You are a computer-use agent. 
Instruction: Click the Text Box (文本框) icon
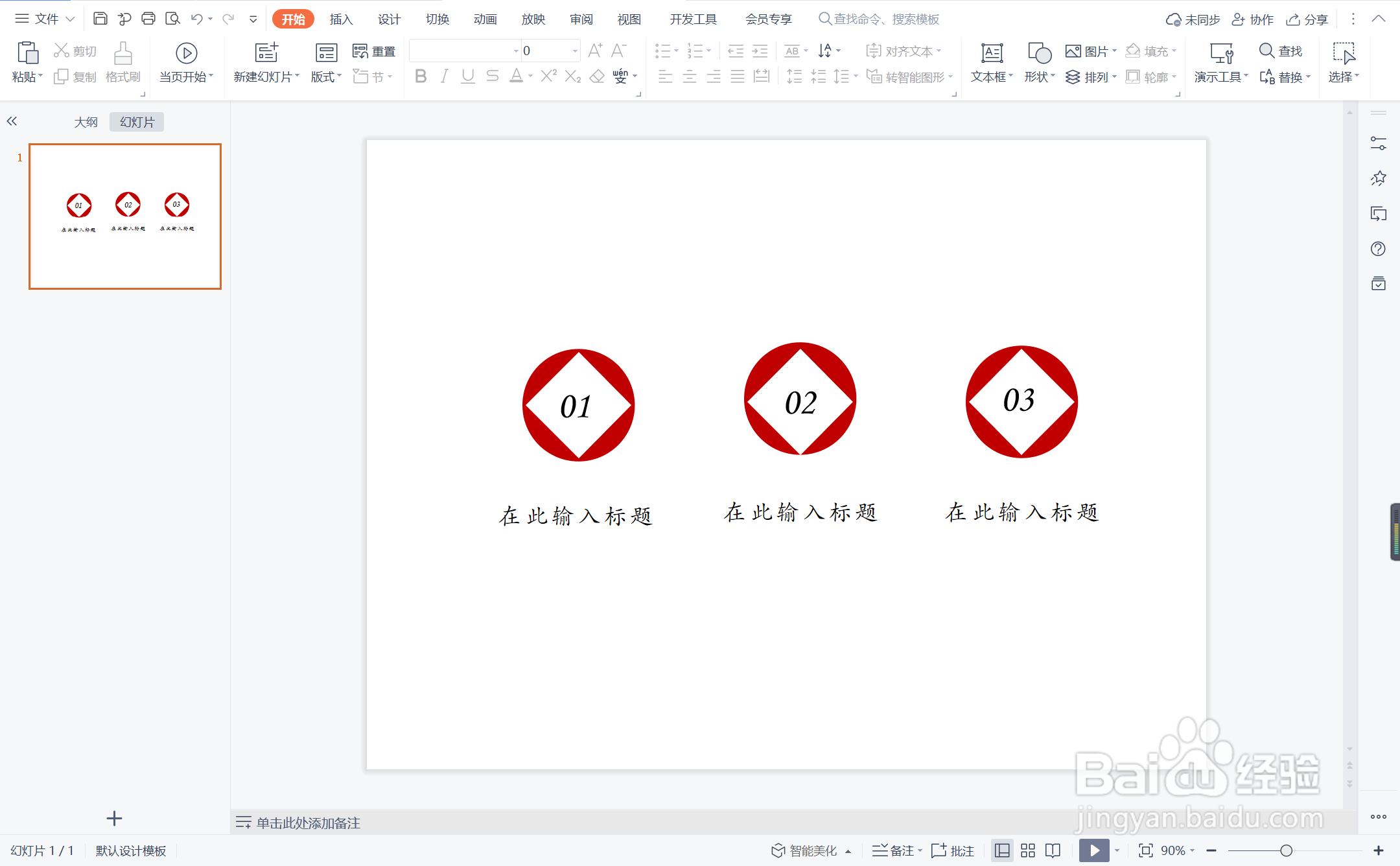coord(992,53)
